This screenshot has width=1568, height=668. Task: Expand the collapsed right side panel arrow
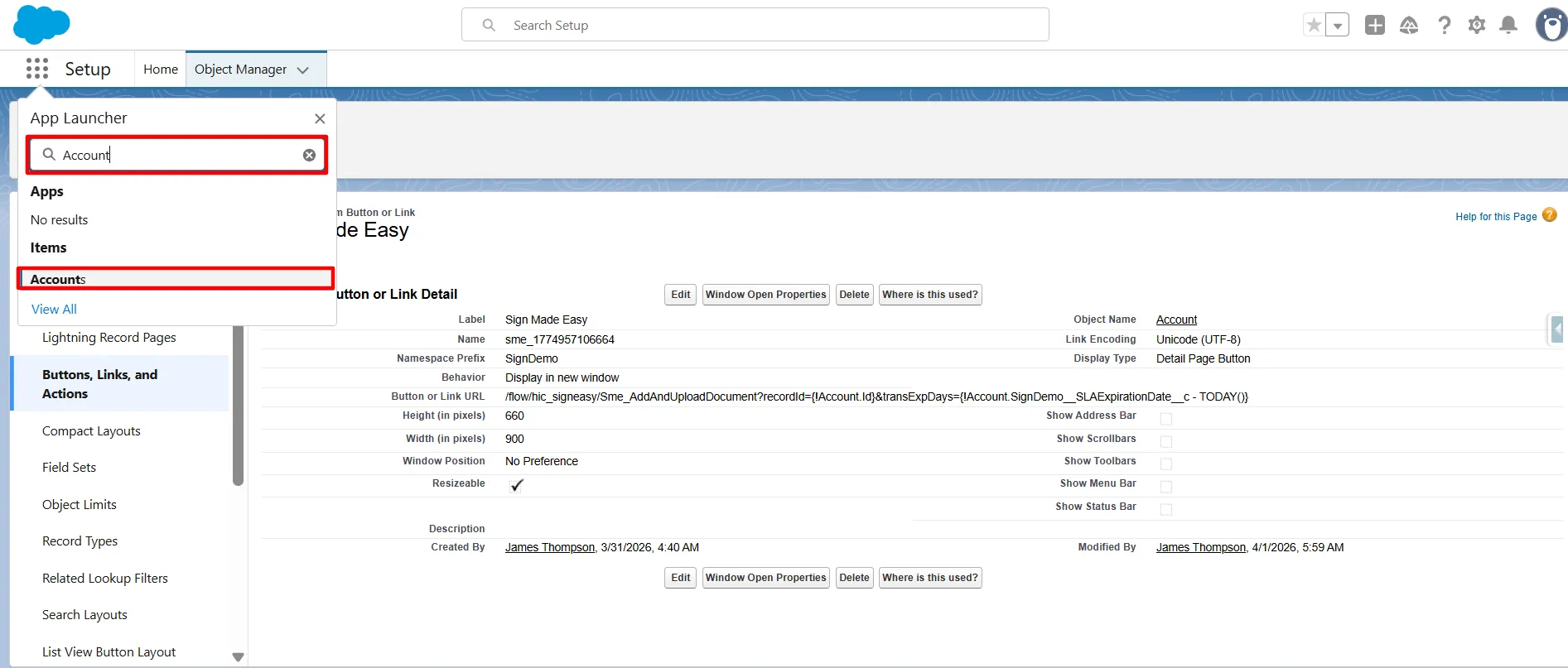coord(1557,329)
